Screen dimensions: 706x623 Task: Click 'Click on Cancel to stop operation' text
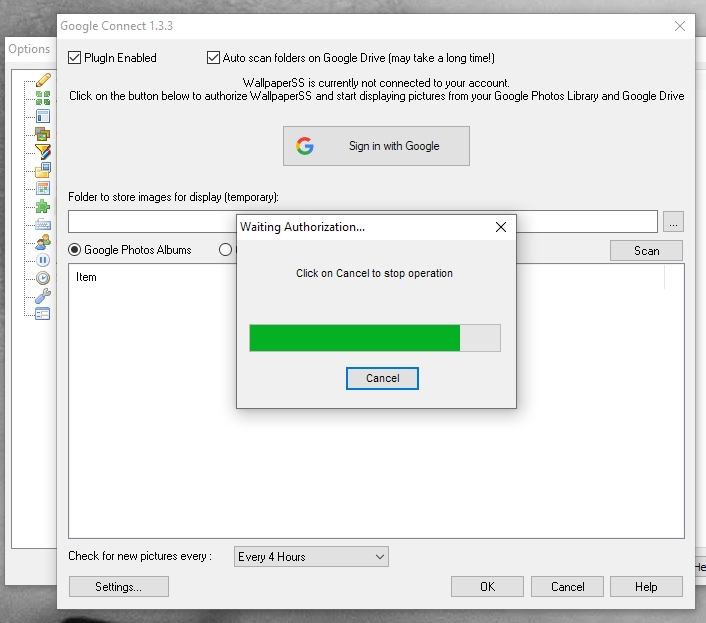click(374, 273)
